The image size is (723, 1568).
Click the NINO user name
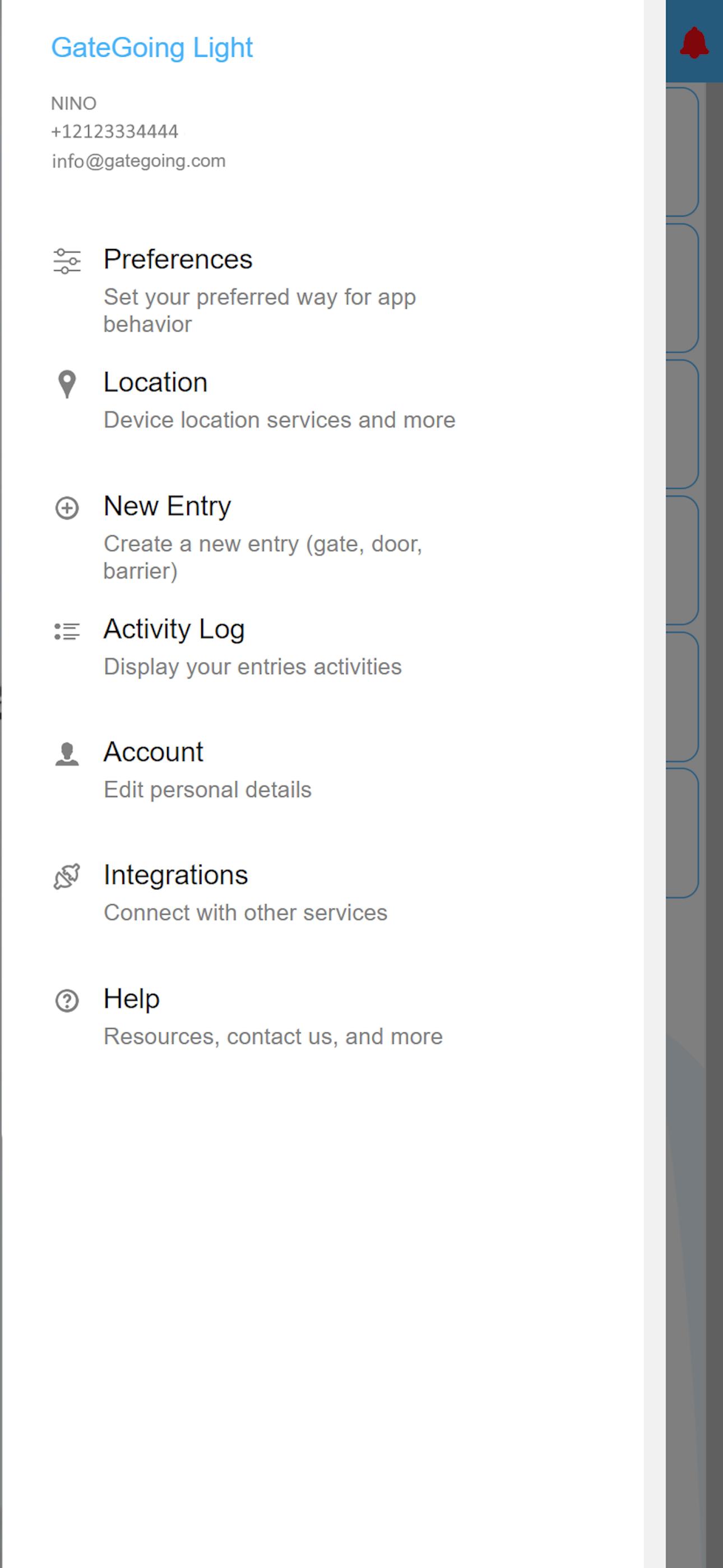(73, 104)
